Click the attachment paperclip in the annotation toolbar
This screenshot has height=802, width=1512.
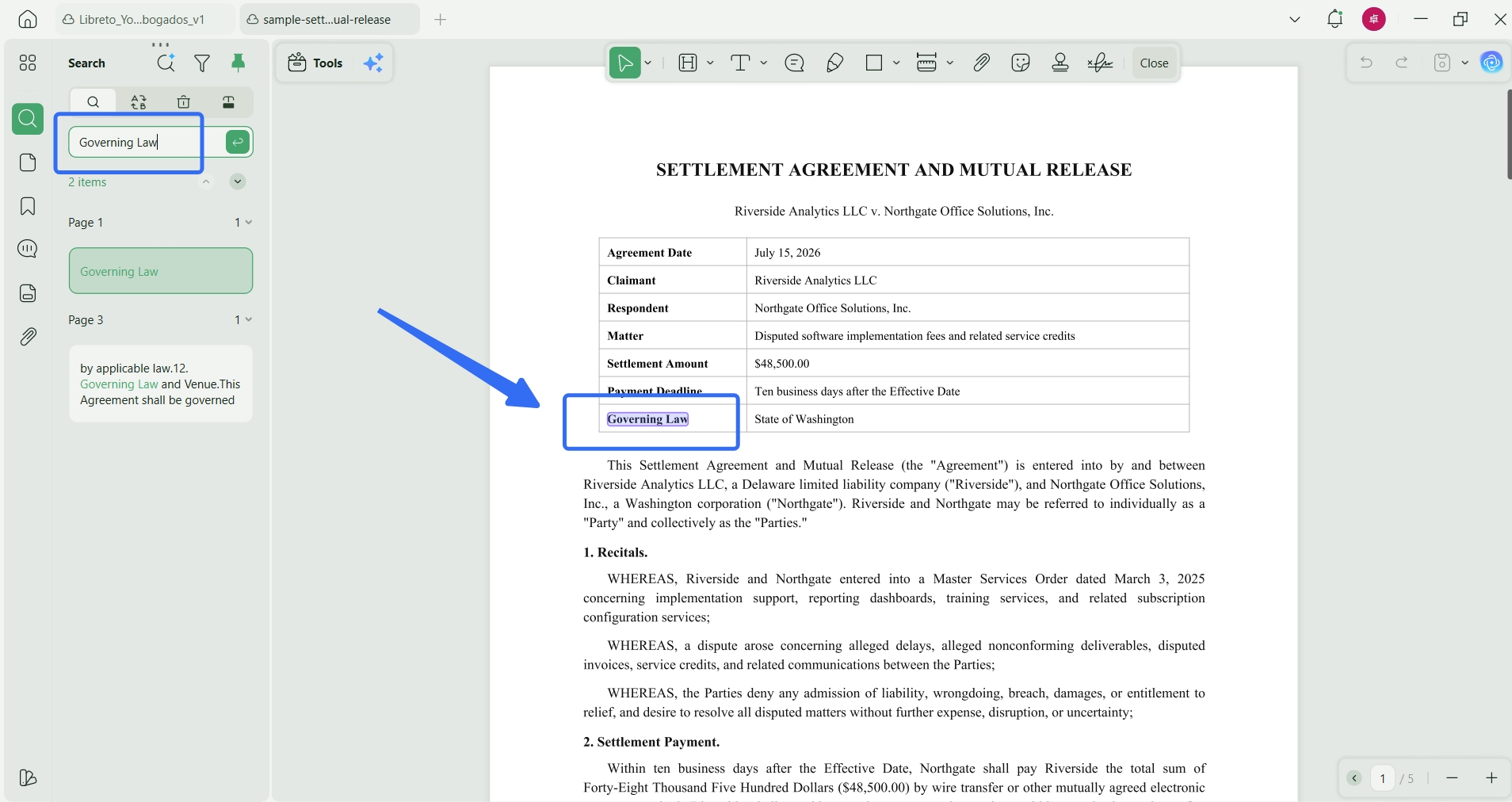pyautogui.click(x=981, y=63)
